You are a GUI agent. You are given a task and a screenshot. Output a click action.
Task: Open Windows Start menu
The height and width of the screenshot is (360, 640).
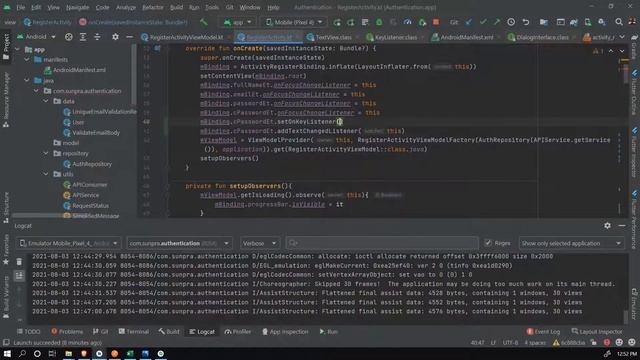(7, 353)
